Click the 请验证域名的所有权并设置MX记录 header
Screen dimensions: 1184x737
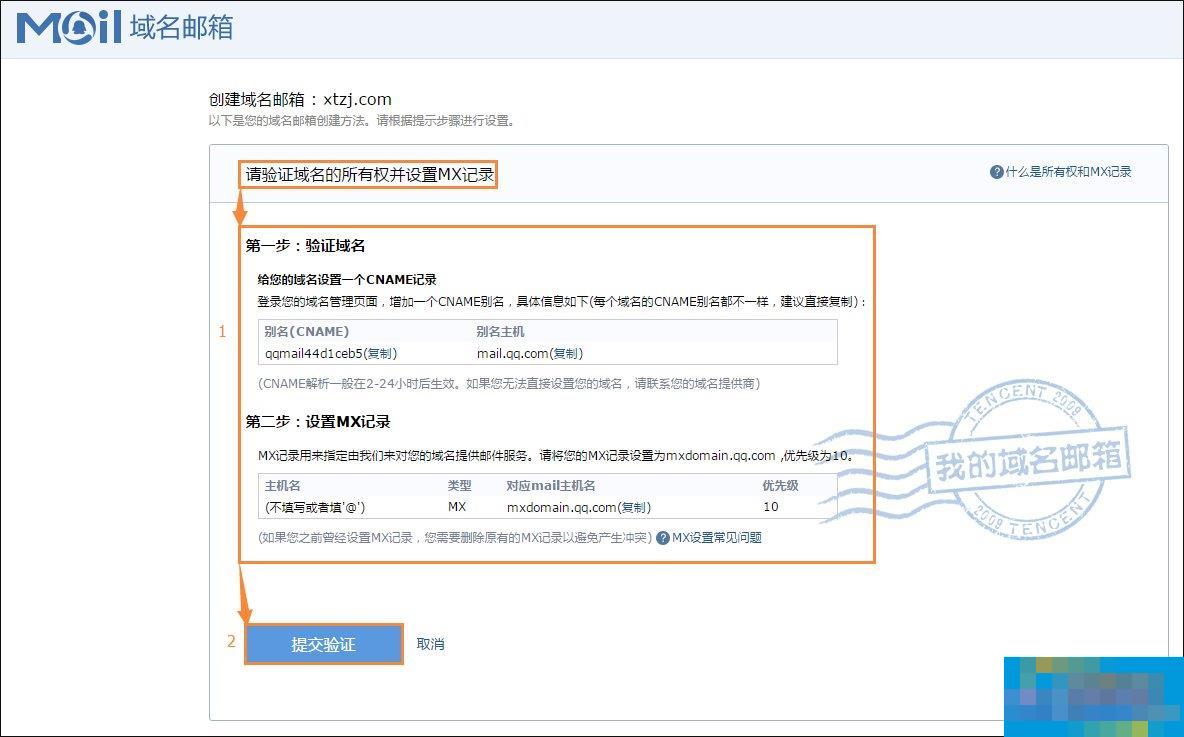[369, 174]
